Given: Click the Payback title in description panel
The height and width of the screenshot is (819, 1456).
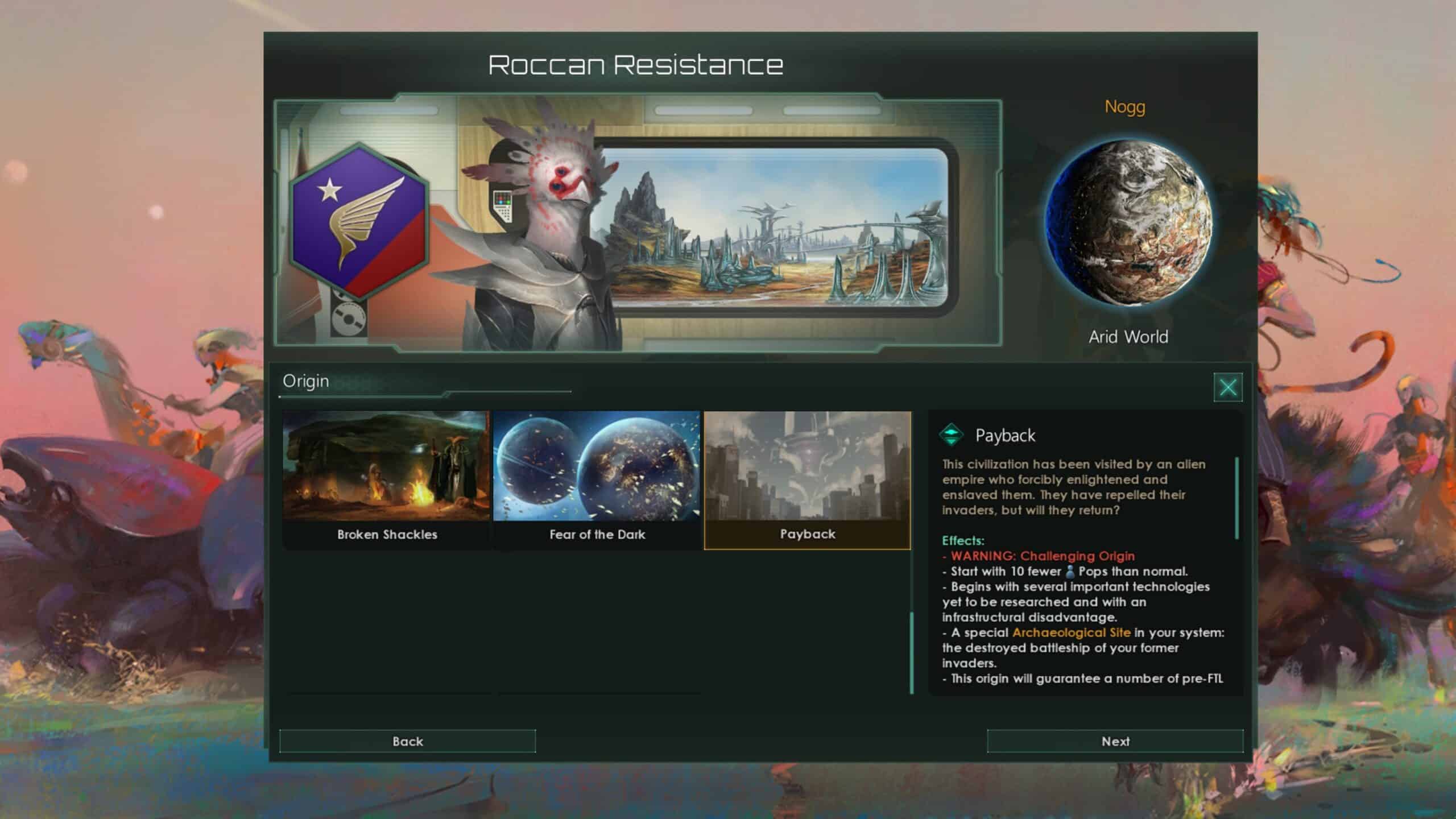Looking at the screenshot, I should (1005, 435).
